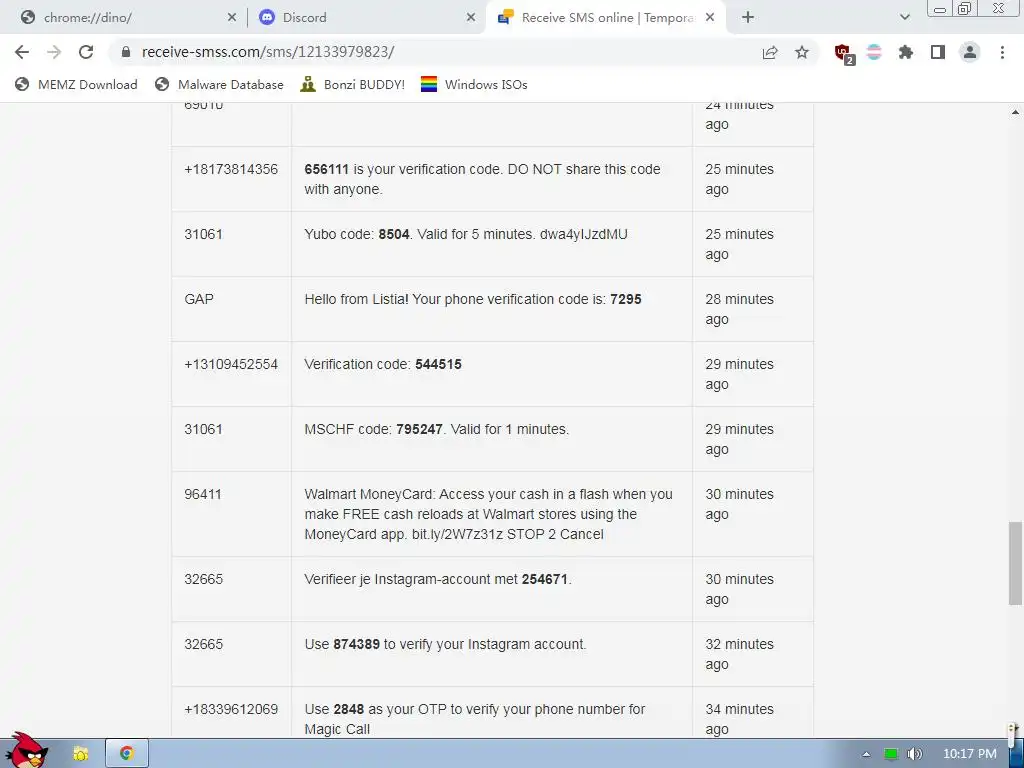Click the Angry Birds start button

[x=26, y=751]
